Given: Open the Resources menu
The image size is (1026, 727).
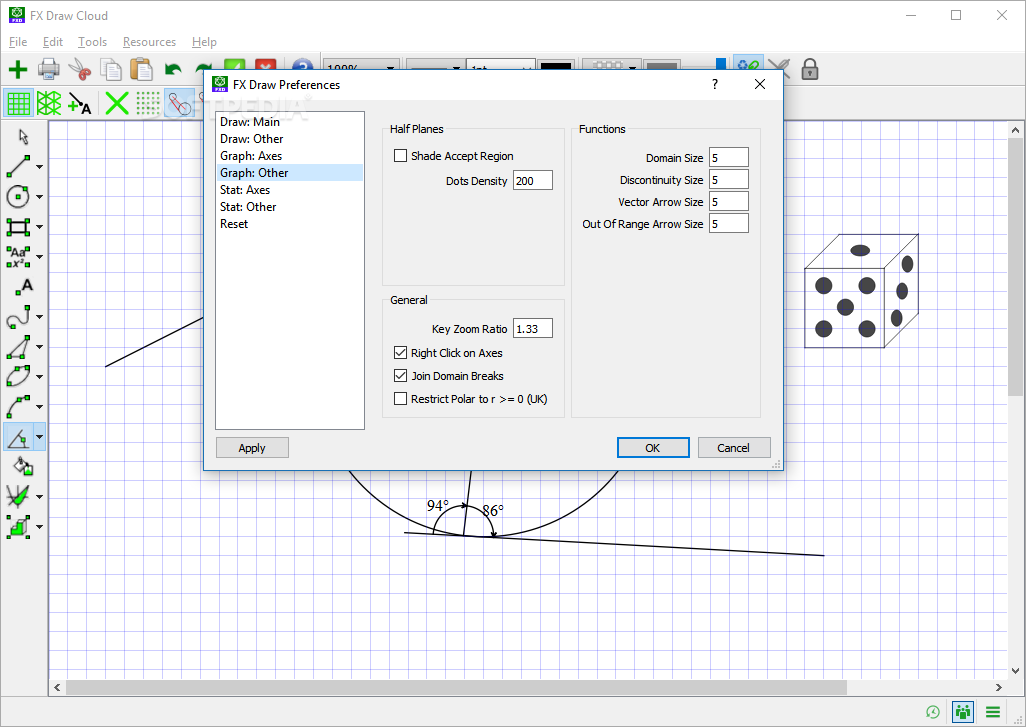Looking at the screenshot, I should tap(149, 42).
